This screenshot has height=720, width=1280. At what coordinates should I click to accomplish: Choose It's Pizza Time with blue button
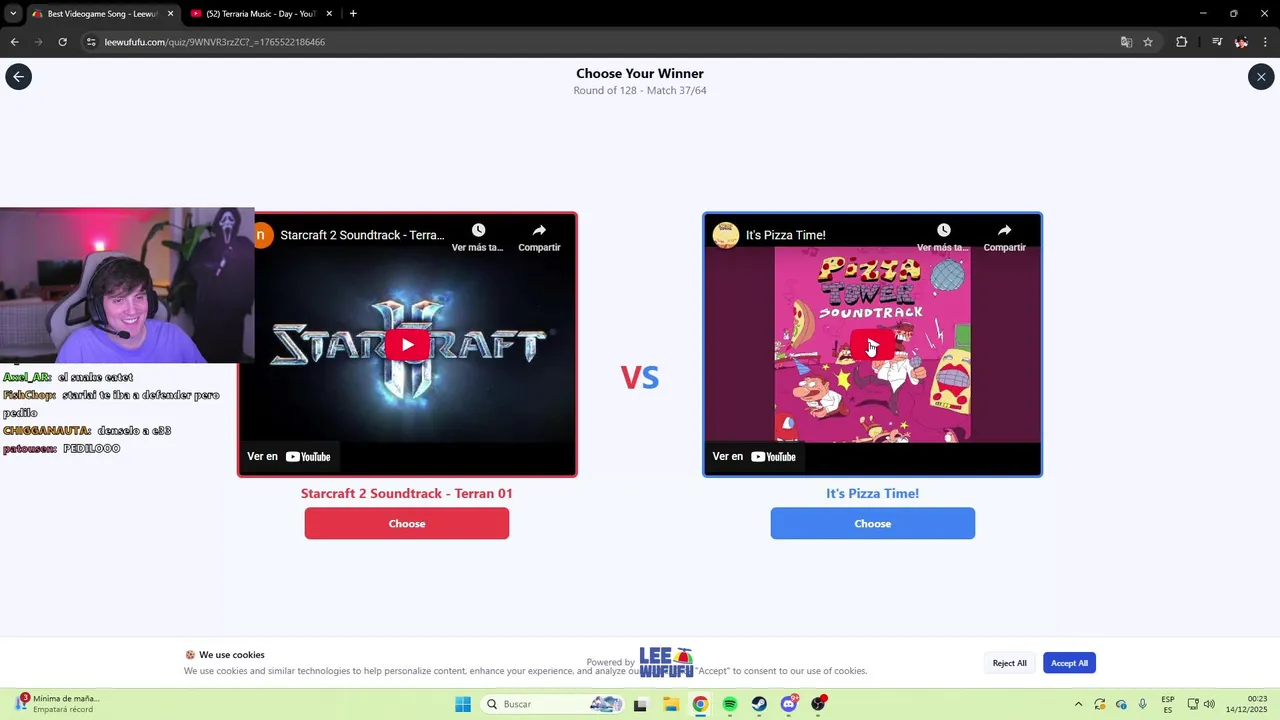pos(872,523)
